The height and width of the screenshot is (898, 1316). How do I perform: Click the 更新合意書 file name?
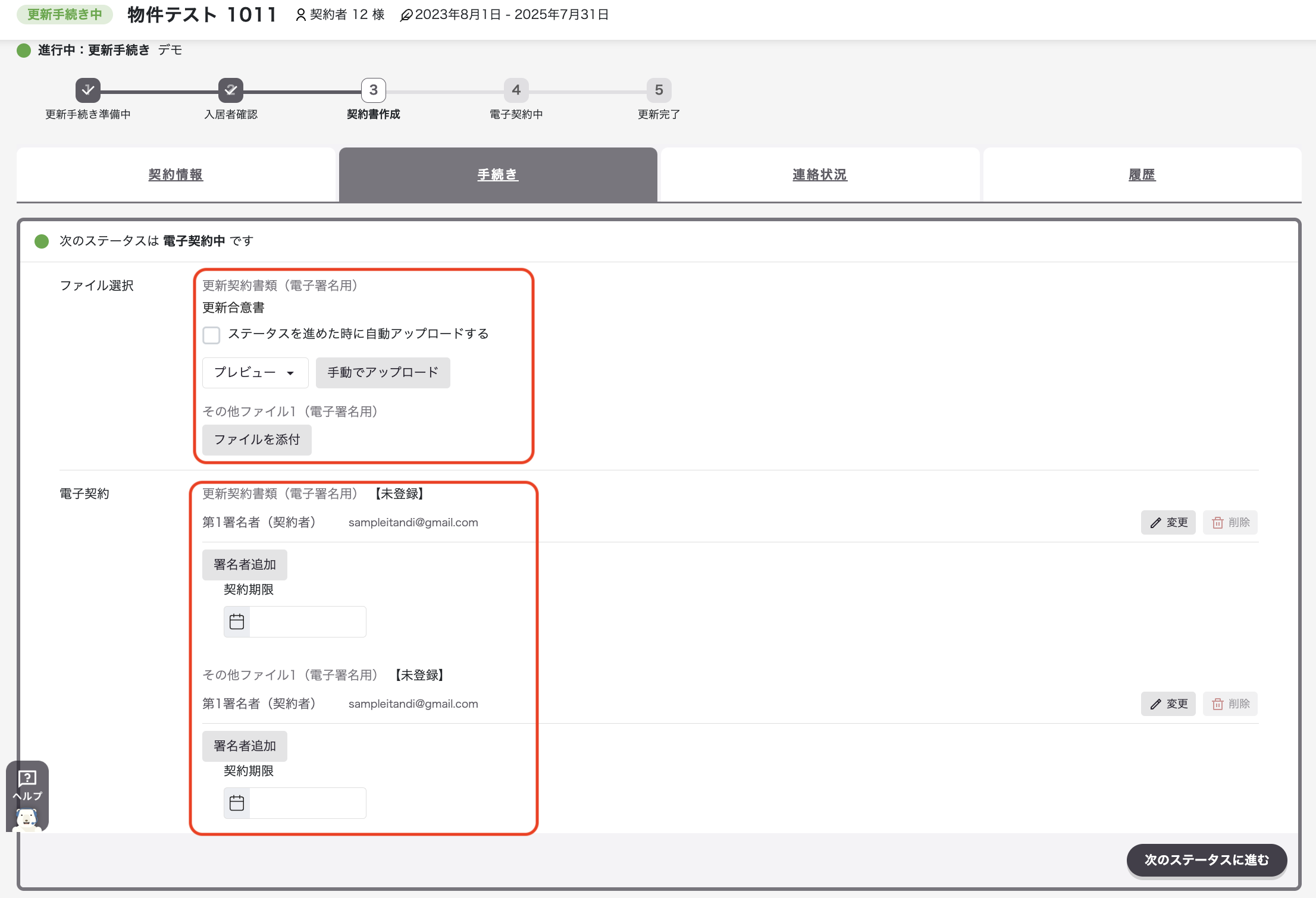pos(234,307)
